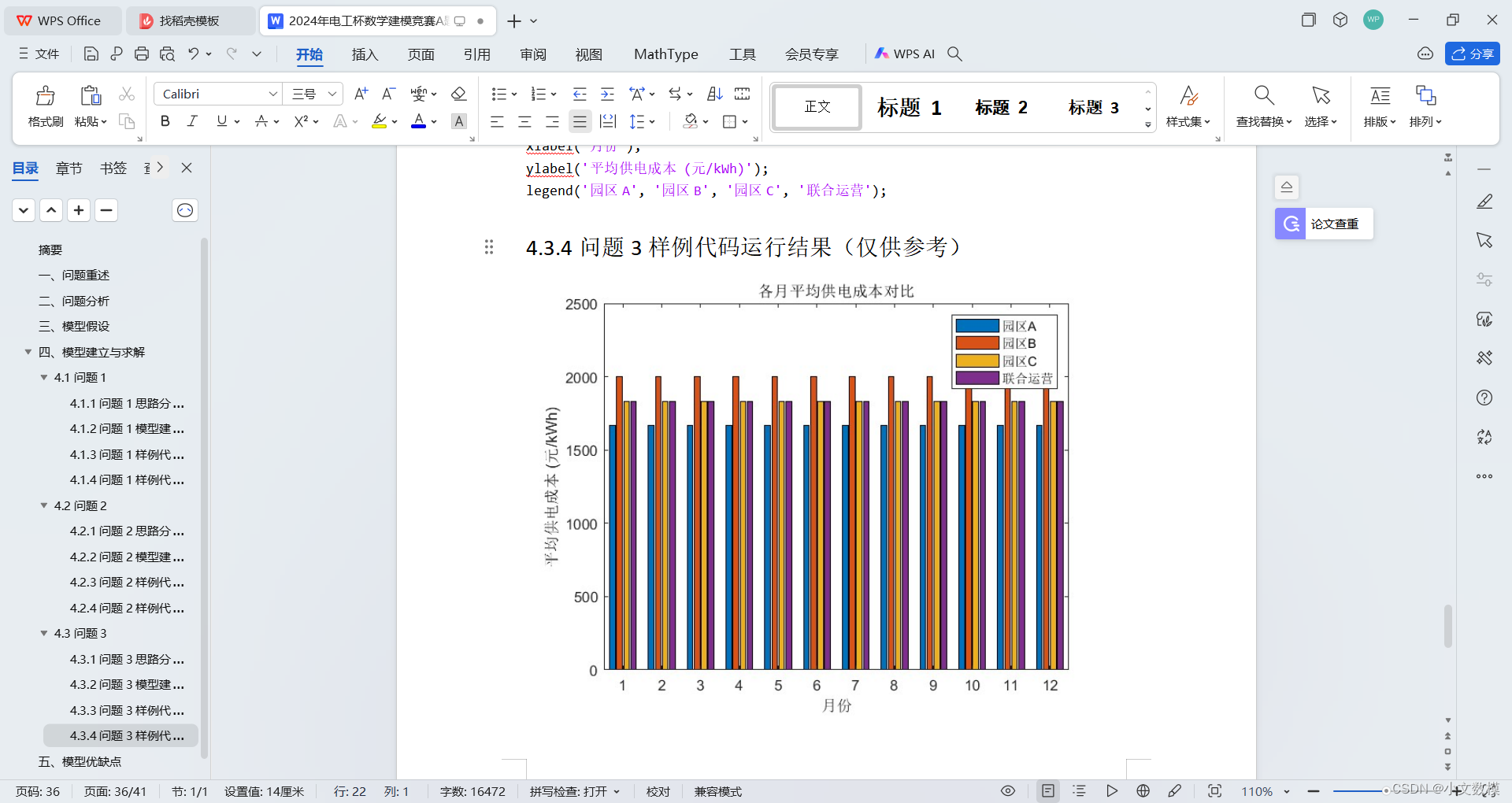Click the navigation pane smart TOC round icon
Viewport: 1512px width, 803px height.
[185, 210]
